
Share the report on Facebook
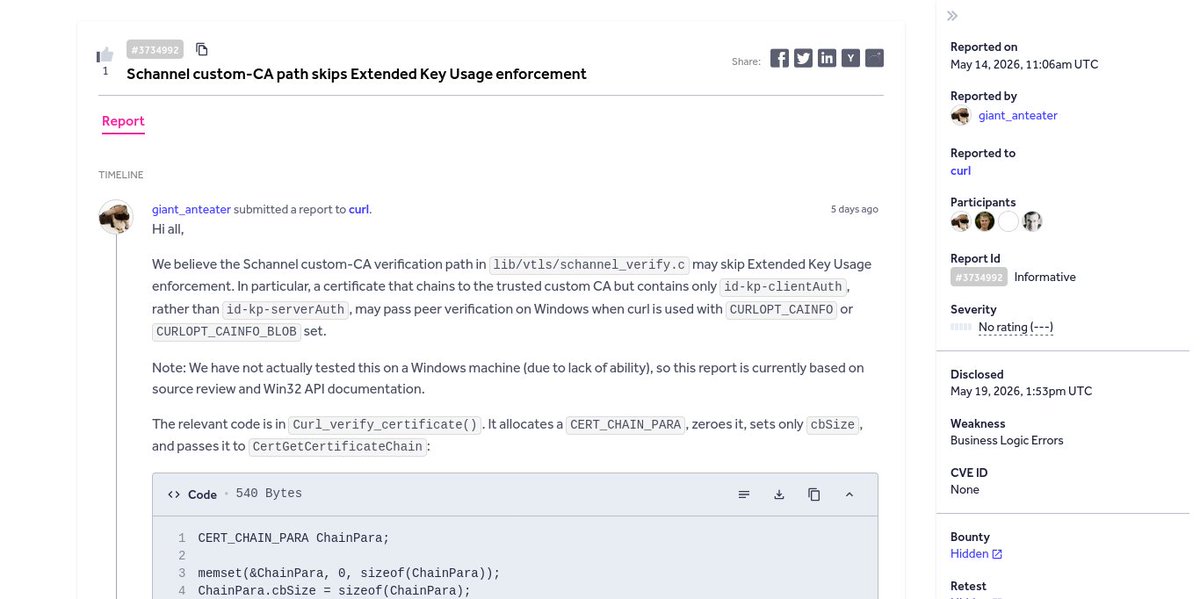pyautogui.click(x=779, y=59)
